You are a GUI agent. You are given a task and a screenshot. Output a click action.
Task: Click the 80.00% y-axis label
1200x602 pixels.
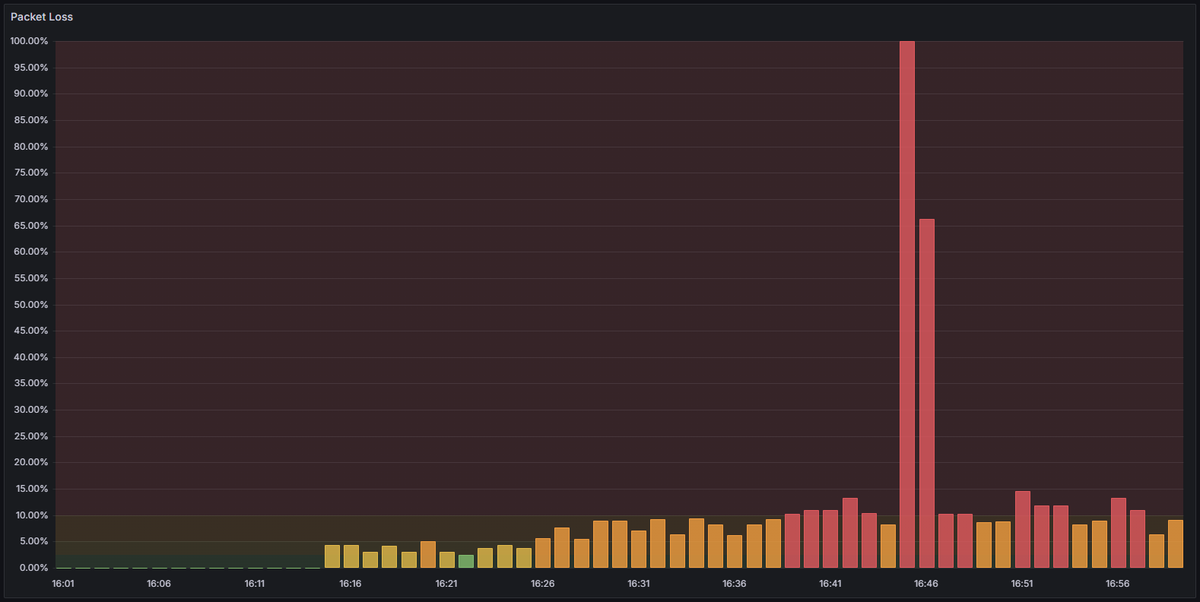tap(31, 147)
